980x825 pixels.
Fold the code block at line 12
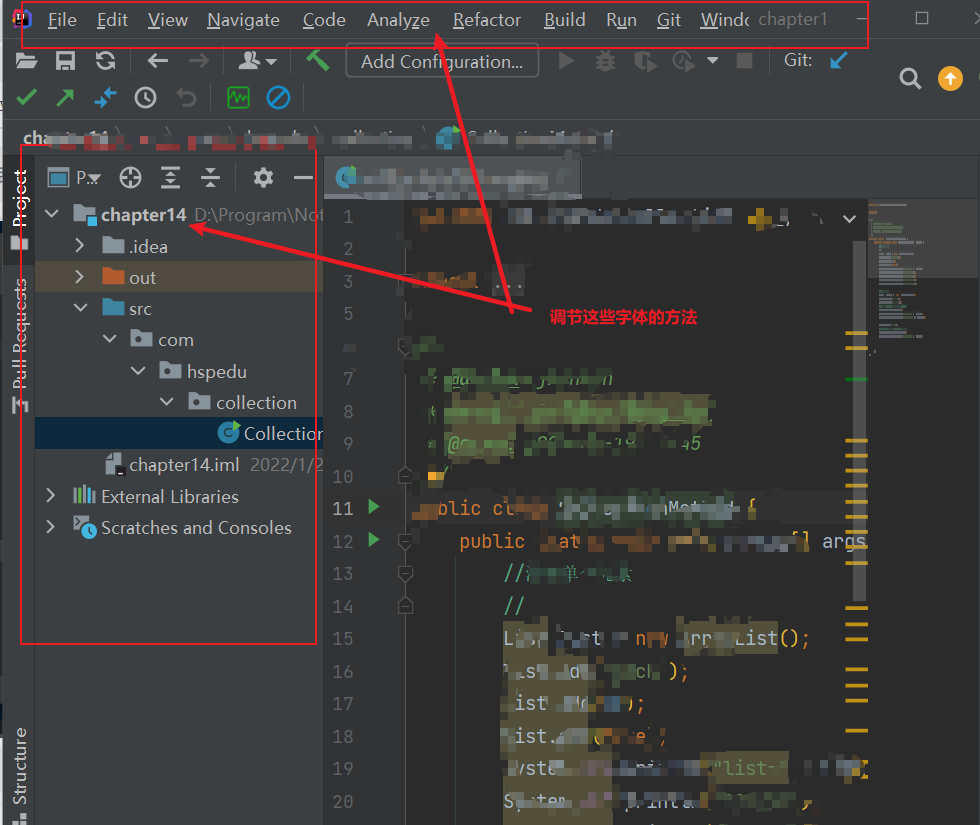(x=405, y=541)
